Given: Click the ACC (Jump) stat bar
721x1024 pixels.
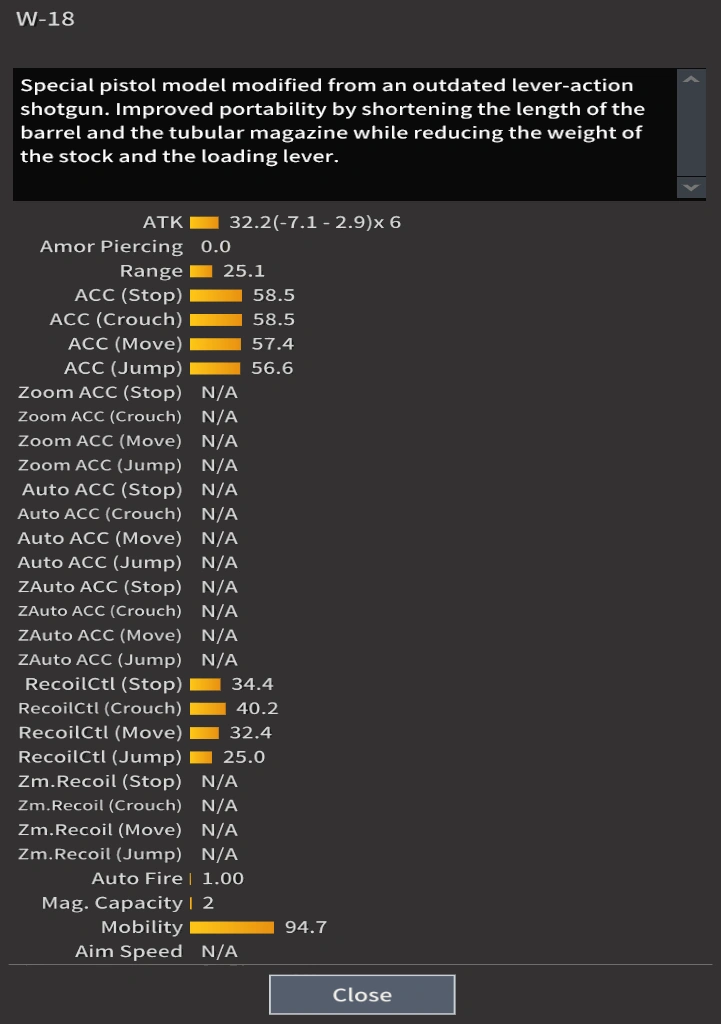Looking at the screenshot, I should point(215,368).
